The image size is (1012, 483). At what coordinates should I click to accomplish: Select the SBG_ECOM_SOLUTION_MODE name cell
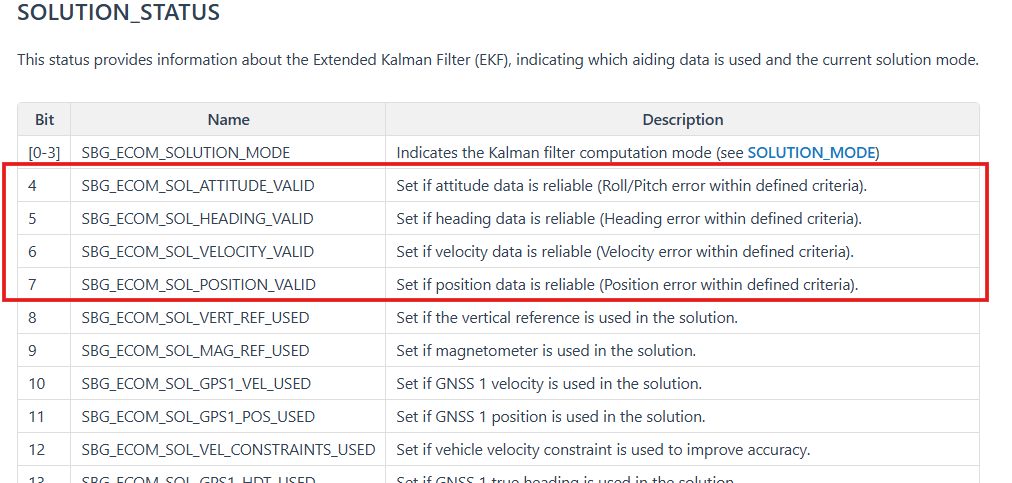click(186, 153)
